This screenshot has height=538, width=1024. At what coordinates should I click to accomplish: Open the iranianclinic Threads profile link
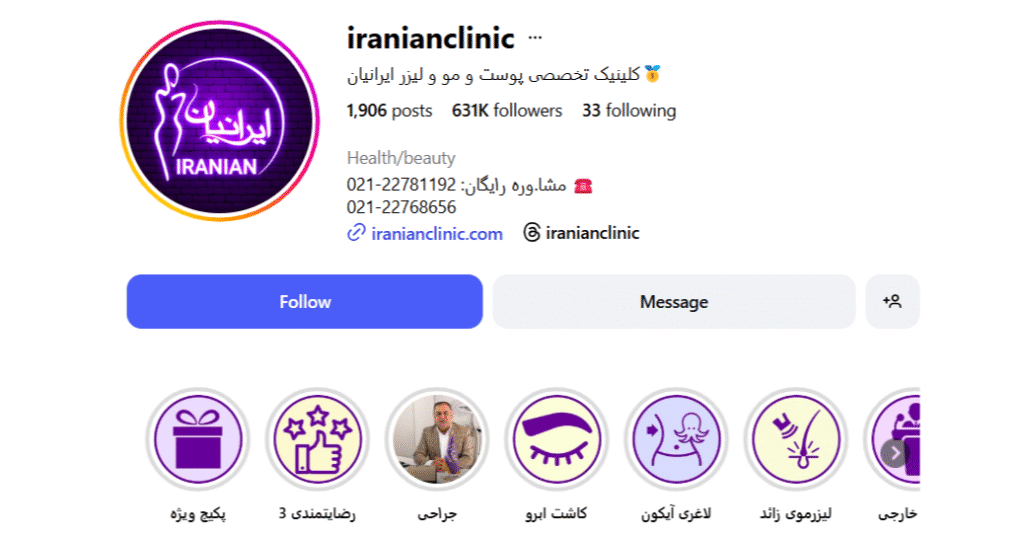coord(592,233)
